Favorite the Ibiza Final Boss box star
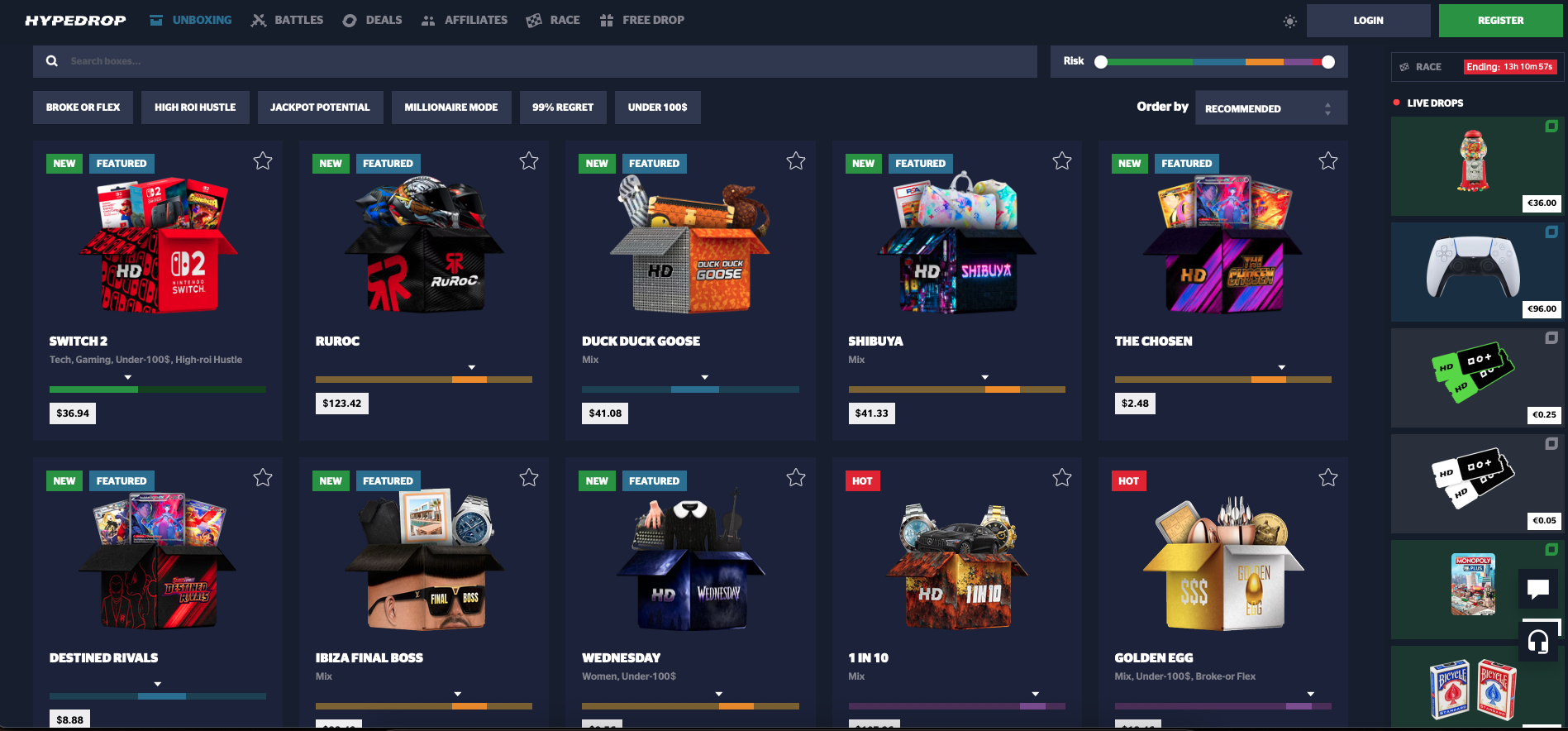 coord(529,478)
